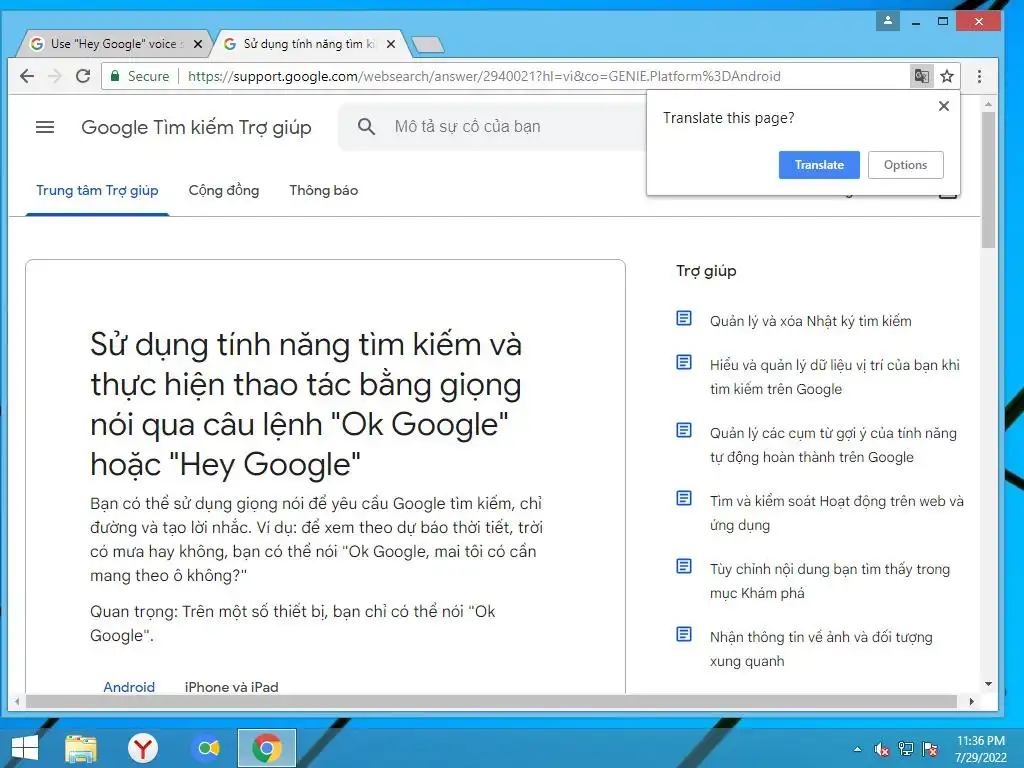Screen dimensions: 1024x768
Task: Select the 'iPhone và iPad' platform tab
Action: pos(231,686)
